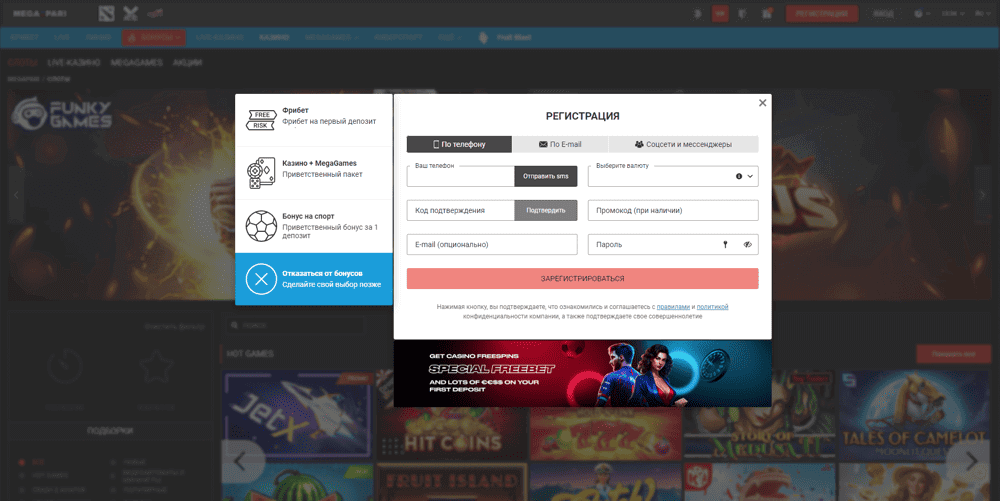Open the Fruit Island game thumbnail
The height and width of the screenshot is (501, 1000).
[452, 482]
